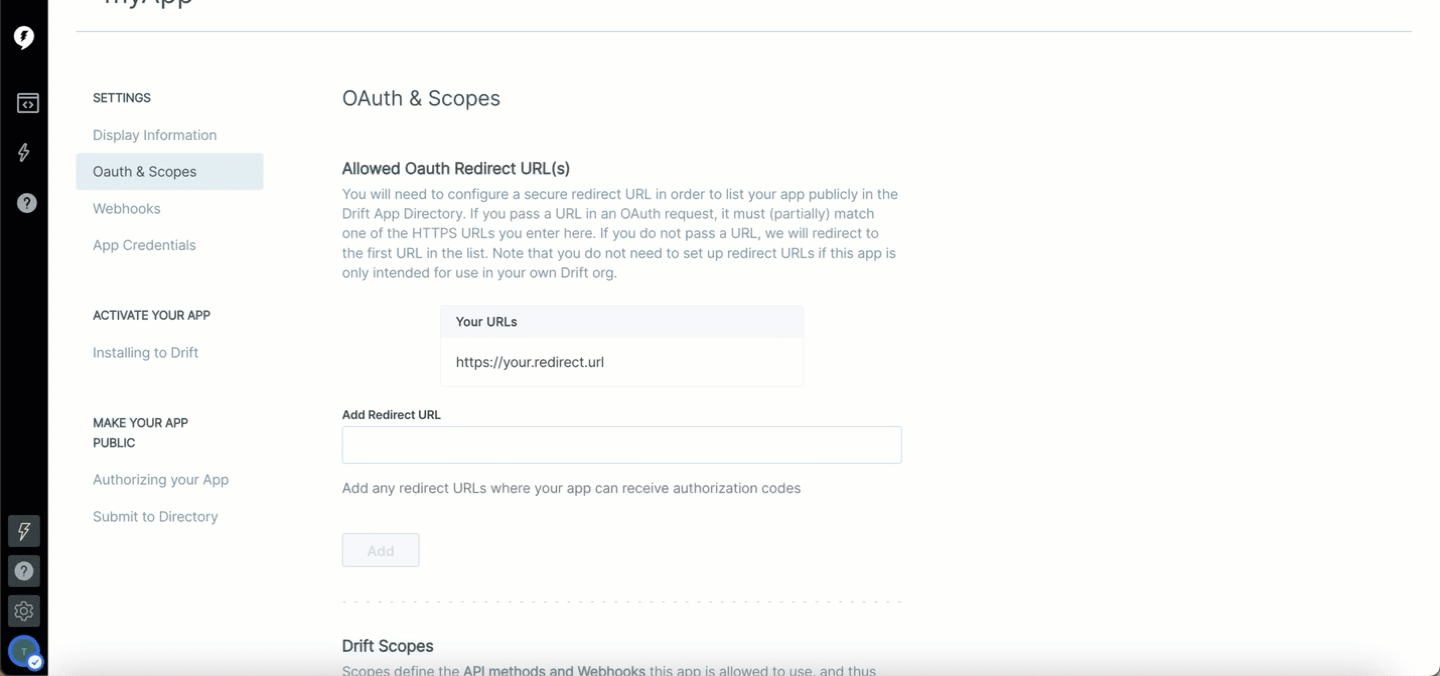
Task: Click the Add button below redirect field
Action: click(x=381, y=550)
